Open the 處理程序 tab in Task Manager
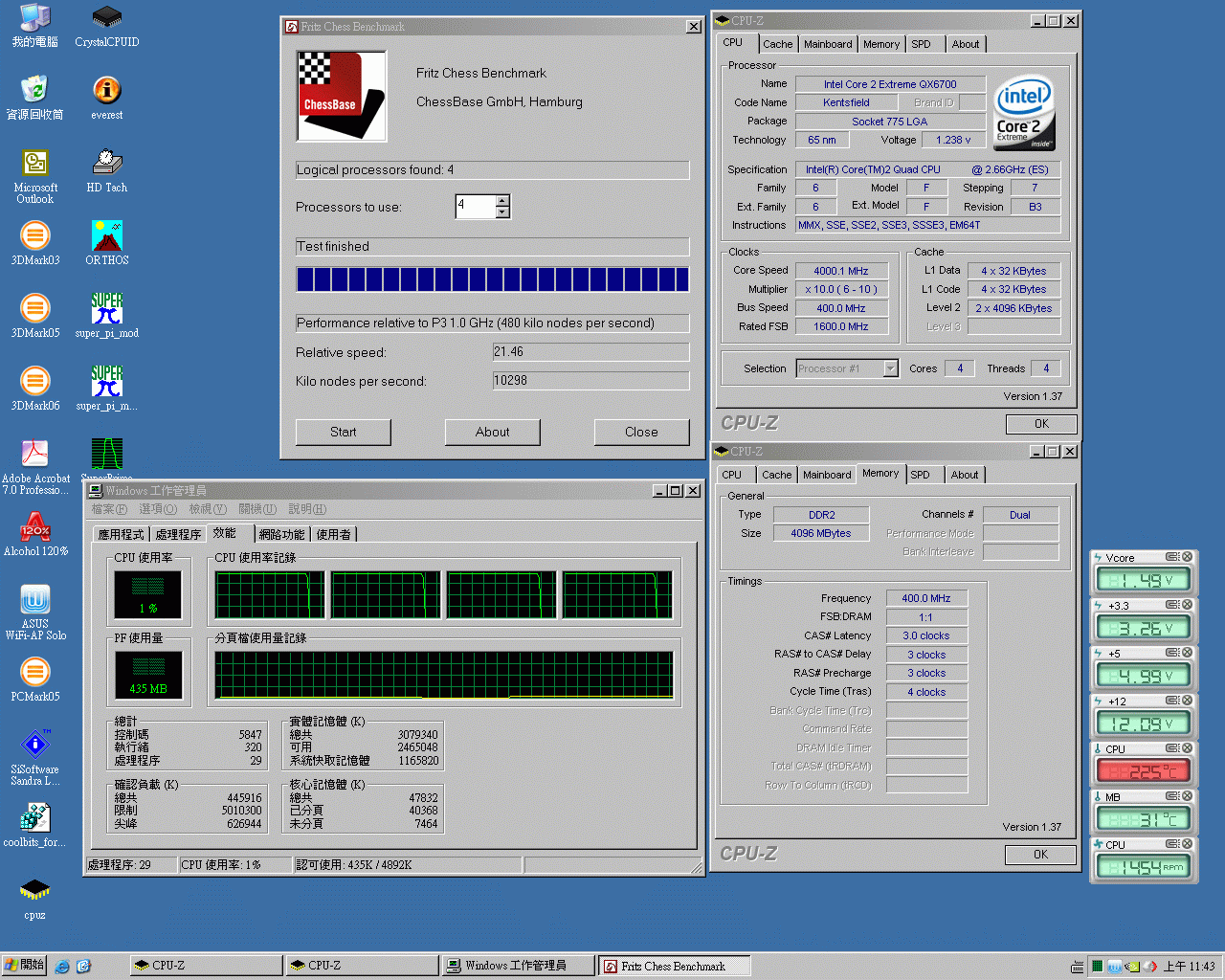Image resolution: width=1225 pixels, height=980 pixels. 178,534
